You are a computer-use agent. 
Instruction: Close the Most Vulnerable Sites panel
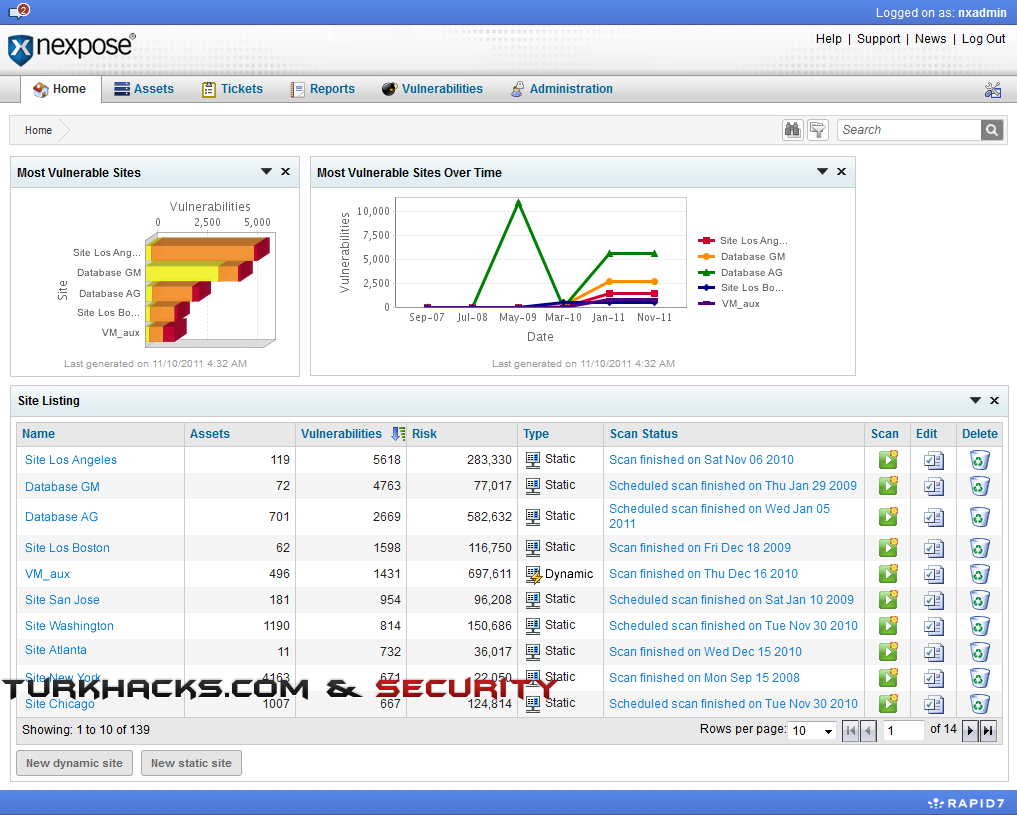coord(285,172)
